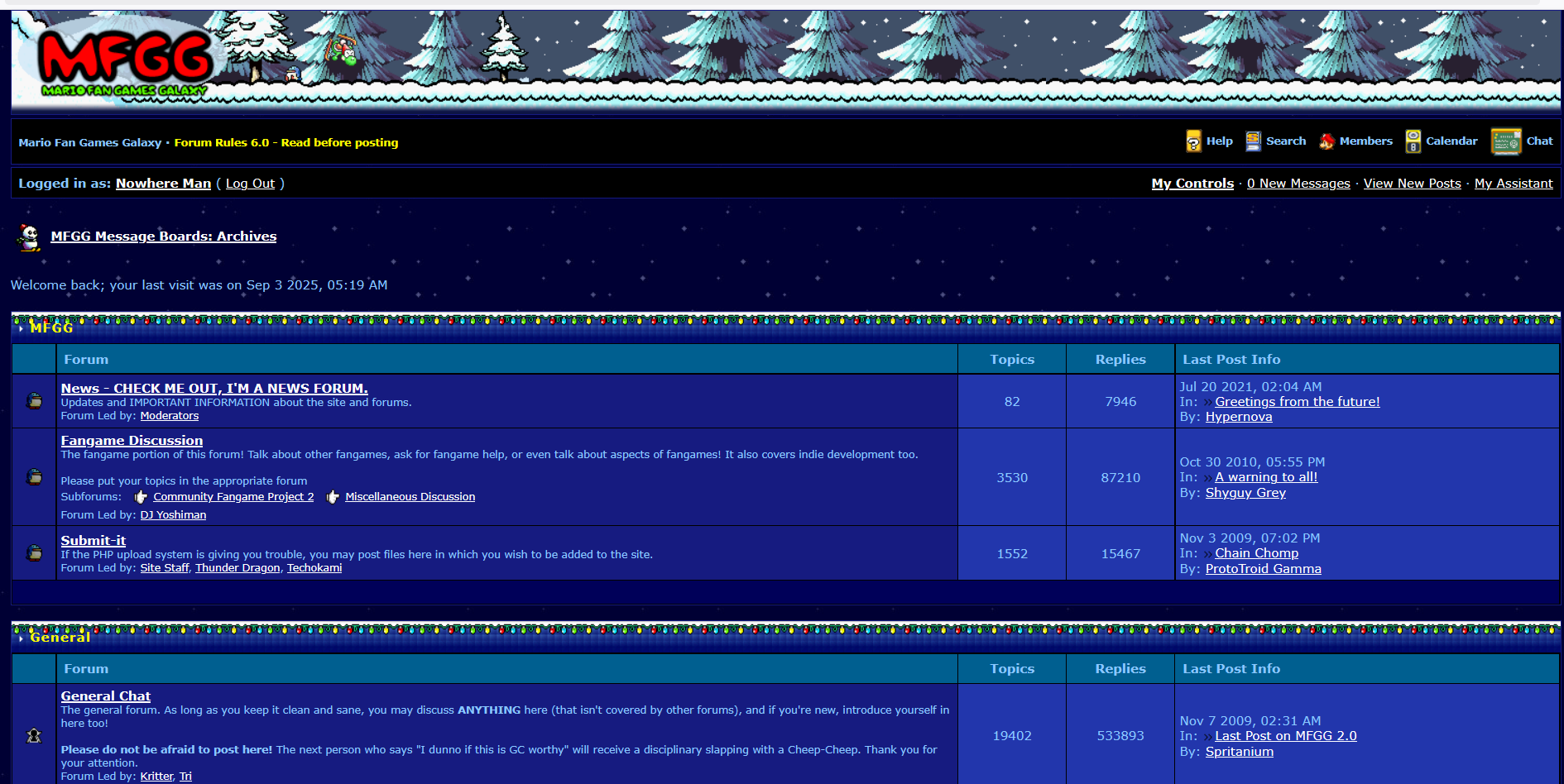
Task: Click the Fangame Discussion forum status icon
Action: pyautogui.click(x=35, y=477)
